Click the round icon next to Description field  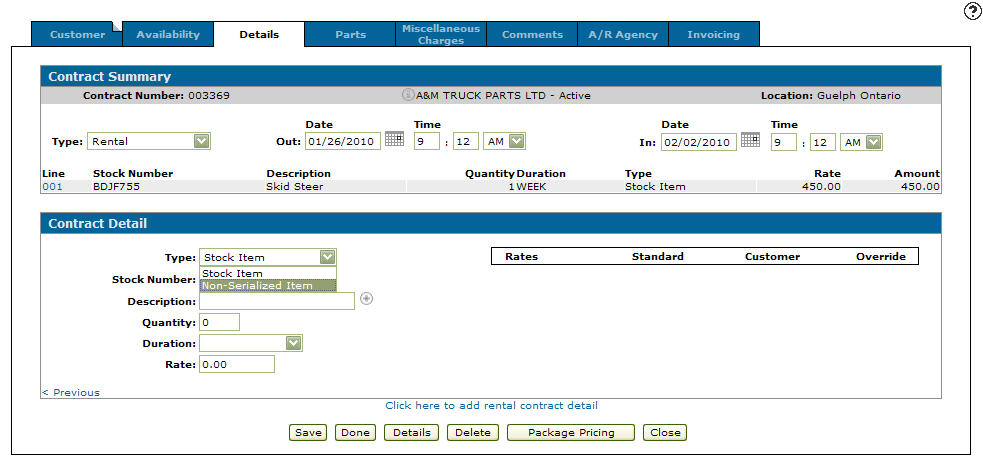click(x=367, y=299)
